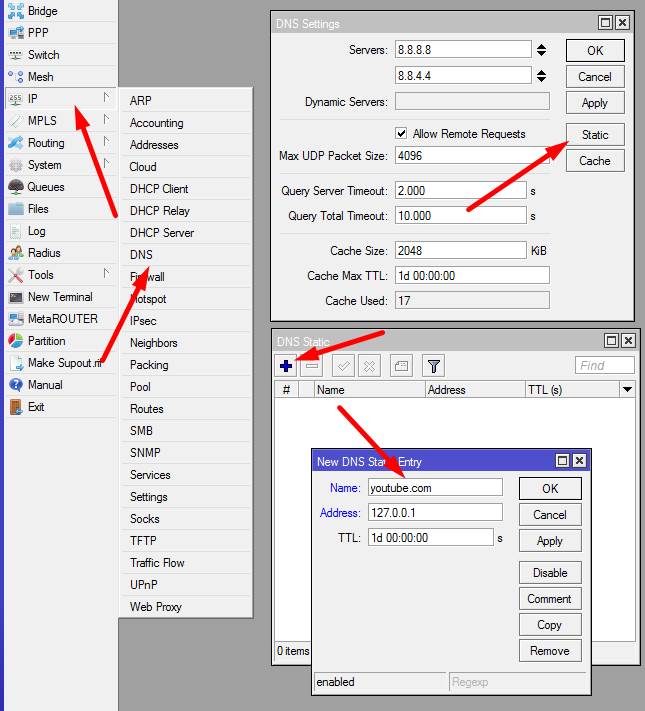Select DNS in the IP submenu
This screenshot has height=711, width=645.
(141, 255)
